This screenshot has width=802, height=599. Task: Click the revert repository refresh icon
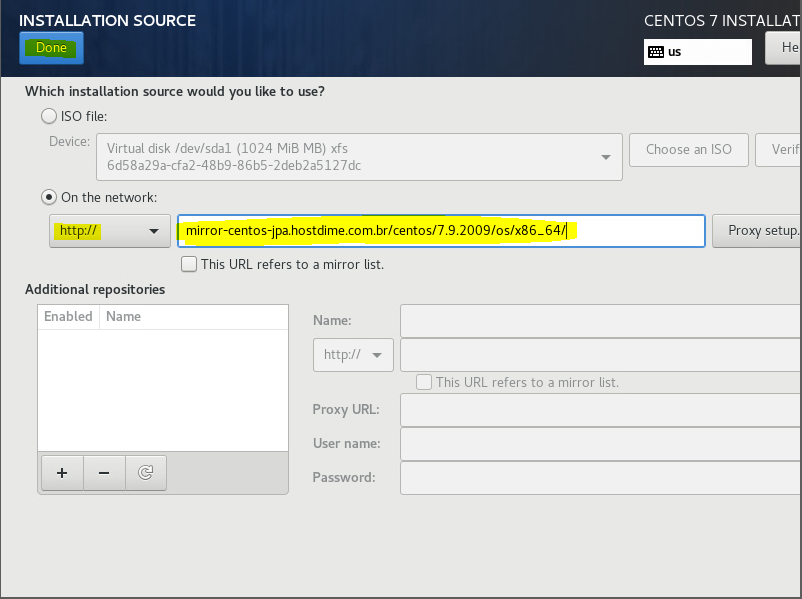tap(146, 473)
